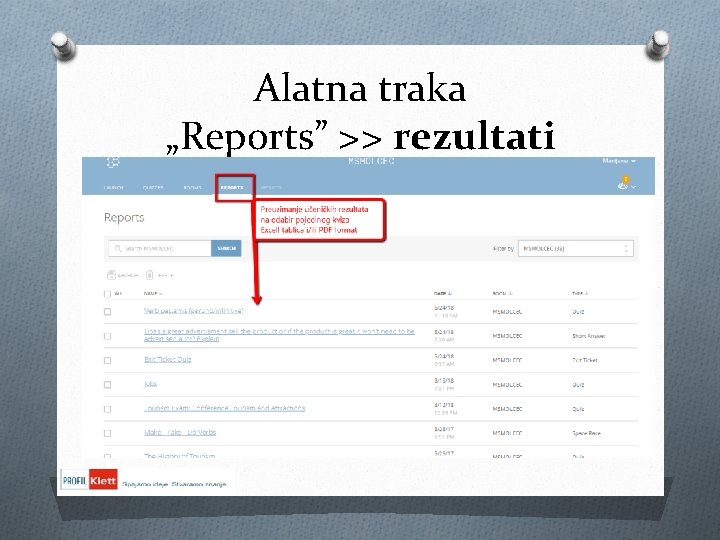Click the Short Answer type cell
720x540 pixels.
589,336
